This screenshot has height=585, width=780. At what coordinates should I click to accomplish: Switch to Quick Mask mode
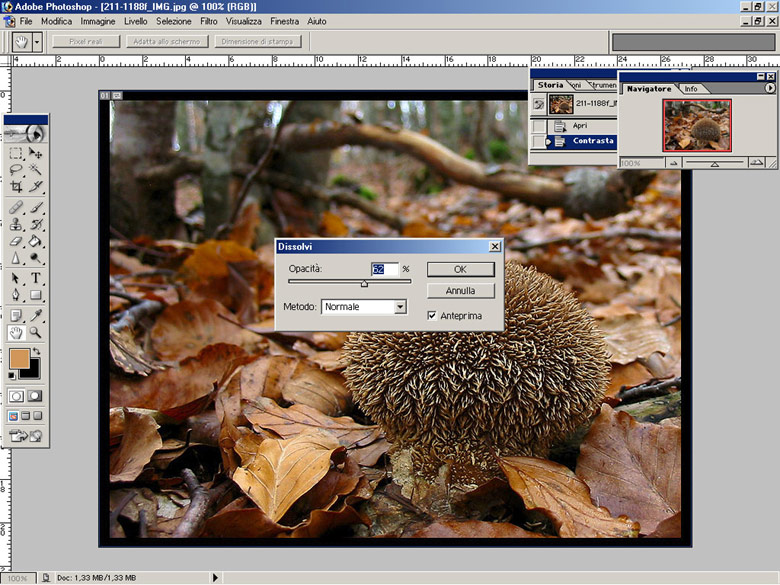(36, 395)
